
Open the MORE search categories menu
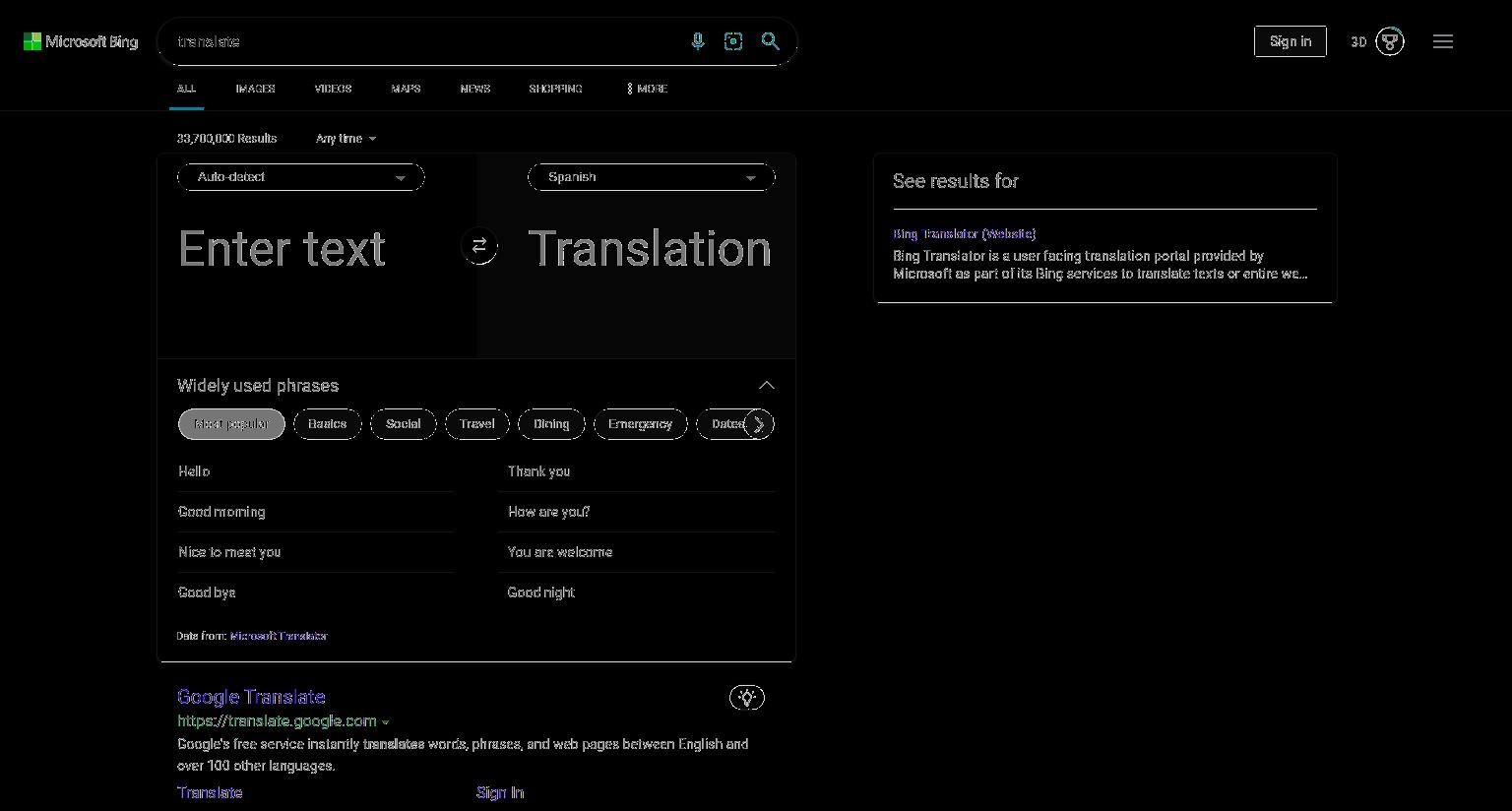pos(647,89)
